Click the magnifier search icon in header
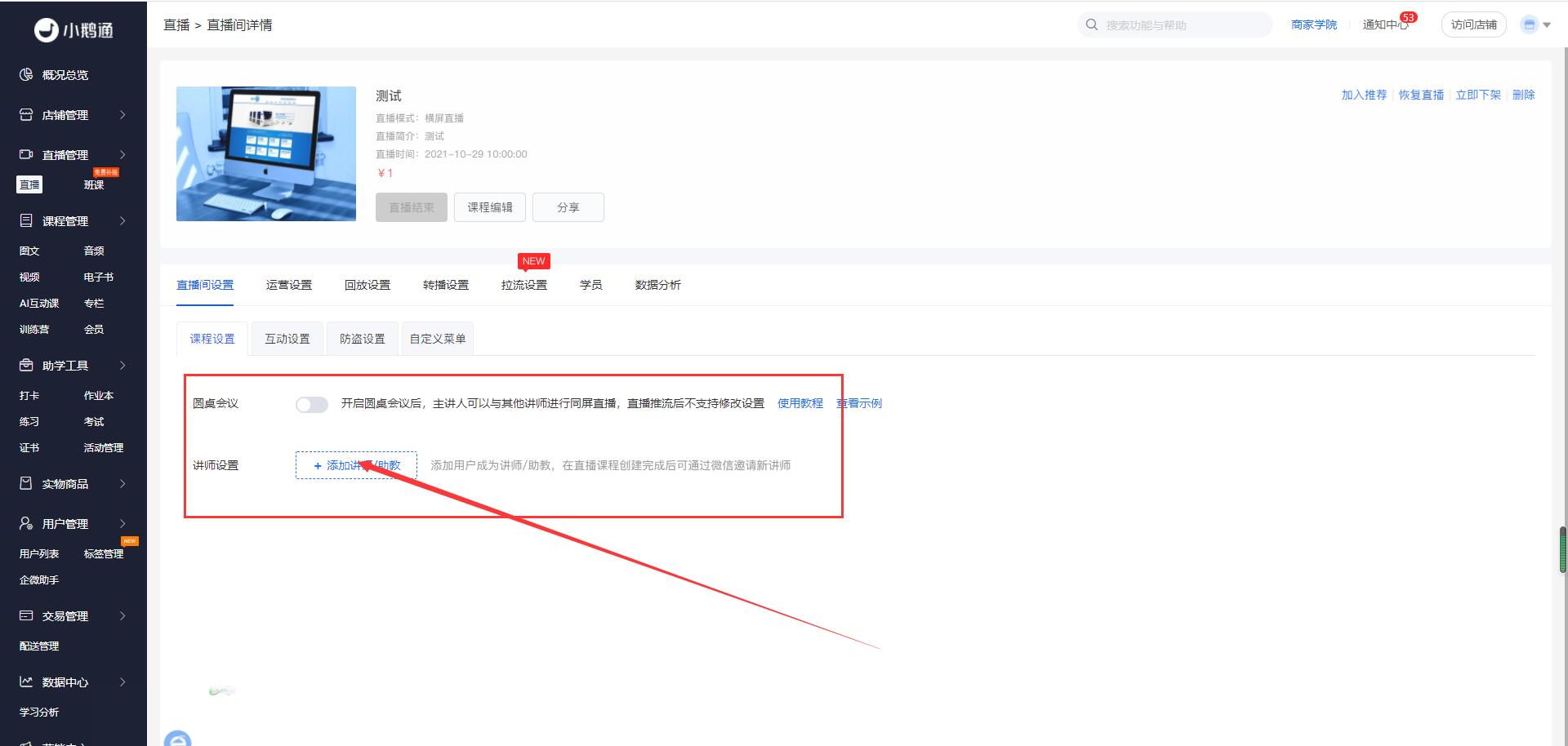1568x746 pixels. click(1092, 24)
